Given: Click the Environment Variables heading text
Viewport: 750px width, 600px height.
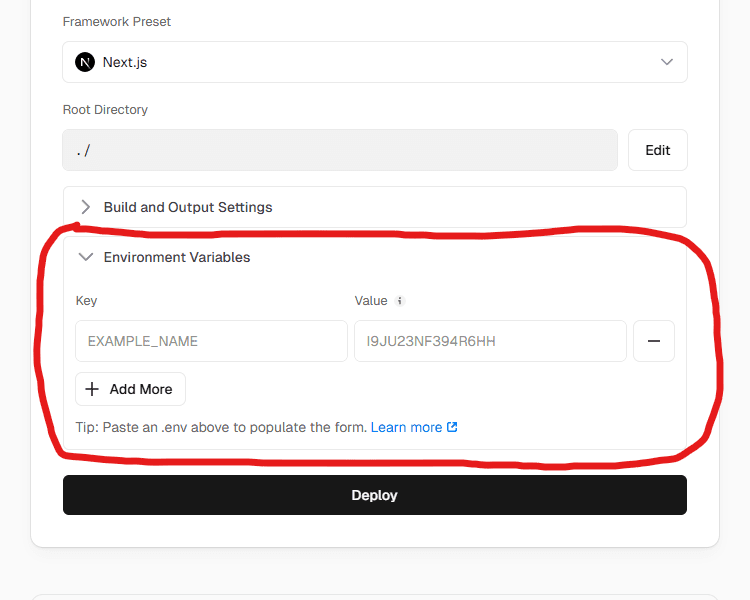Looking at the screenshot, I should click(x=177, y=257).
